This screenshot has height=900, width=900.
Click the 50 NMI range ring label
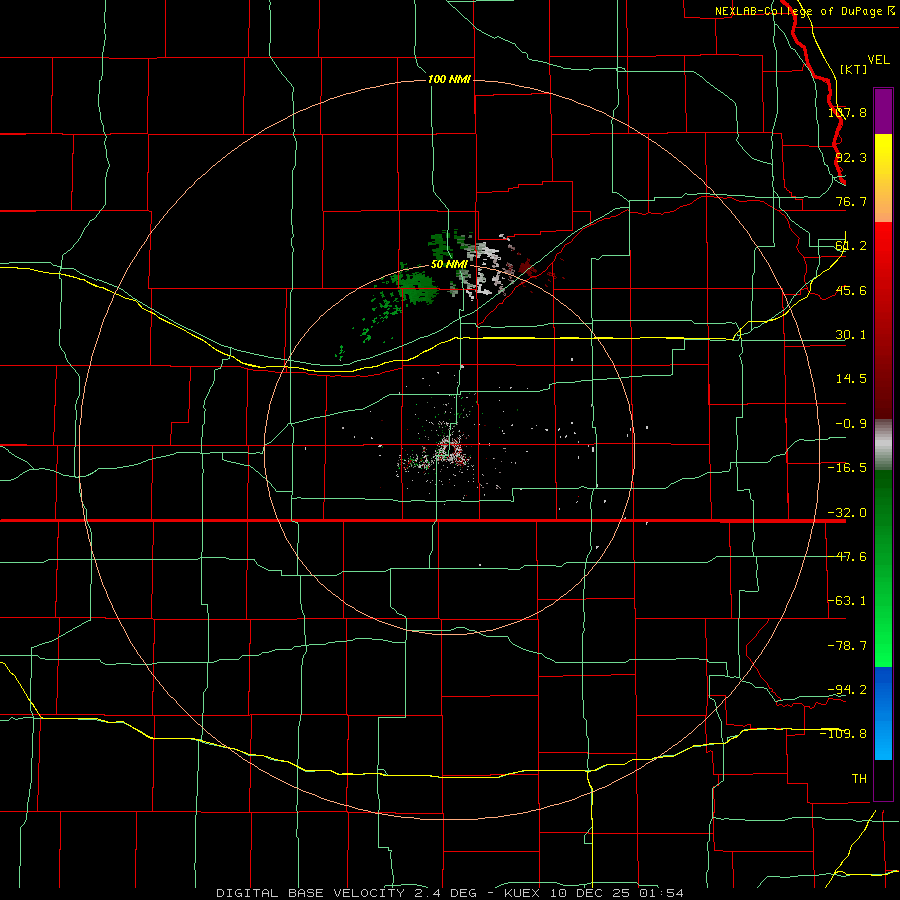(x=449, y=265)
